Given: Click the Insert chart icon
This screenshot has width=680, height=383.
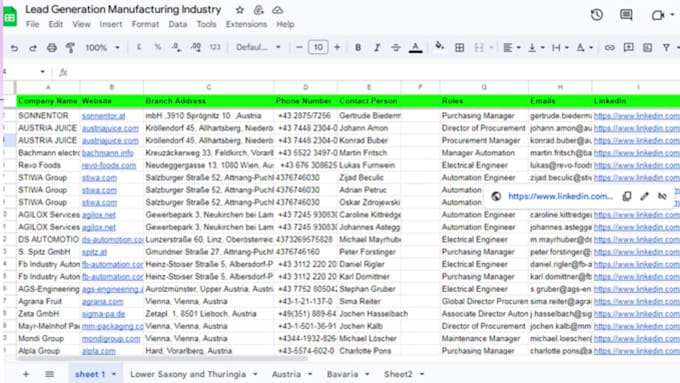Looking at the screenshot, I should point(647,48).
